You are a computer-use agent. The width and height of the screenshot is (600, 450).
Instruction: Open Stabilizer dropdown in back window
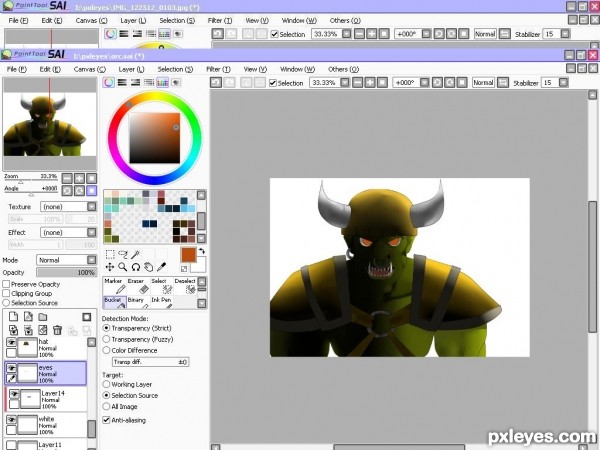pos(565,34)
